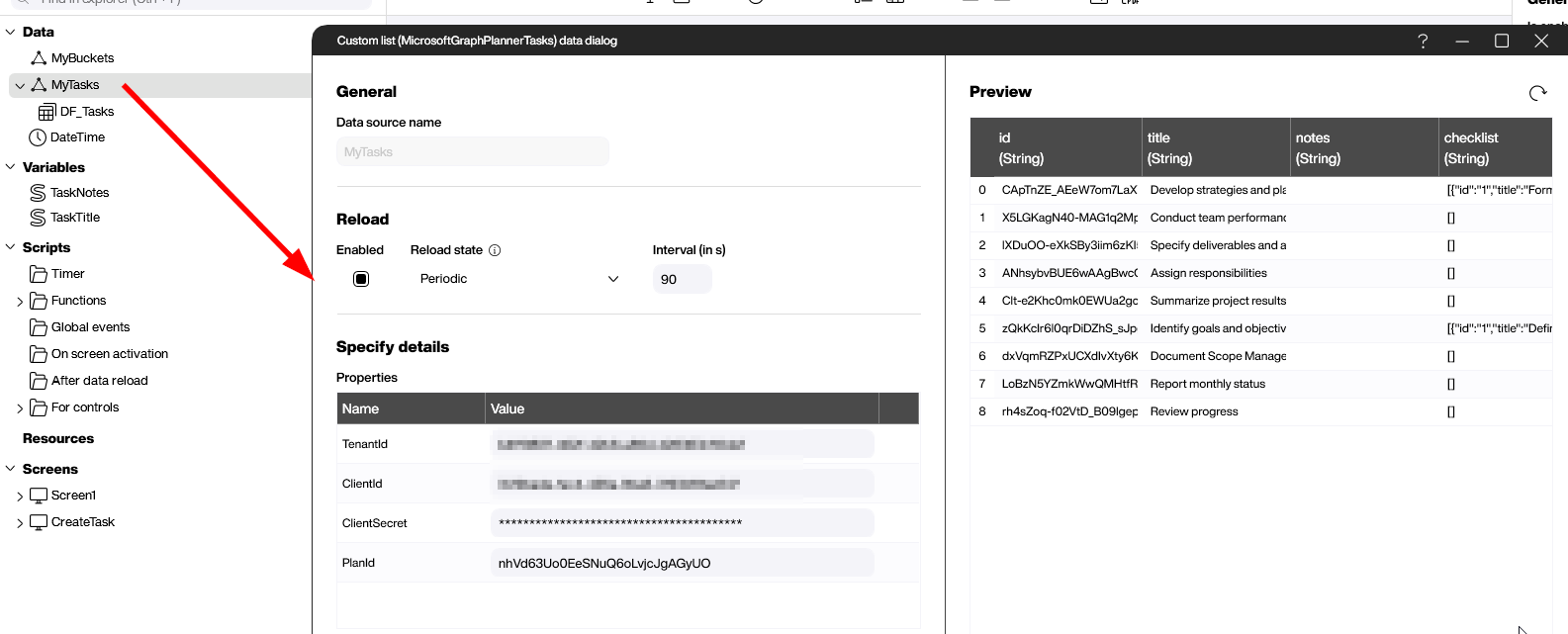Click the ClientSecret value field
Screen dimensions: 1568x634
[683, 523]
